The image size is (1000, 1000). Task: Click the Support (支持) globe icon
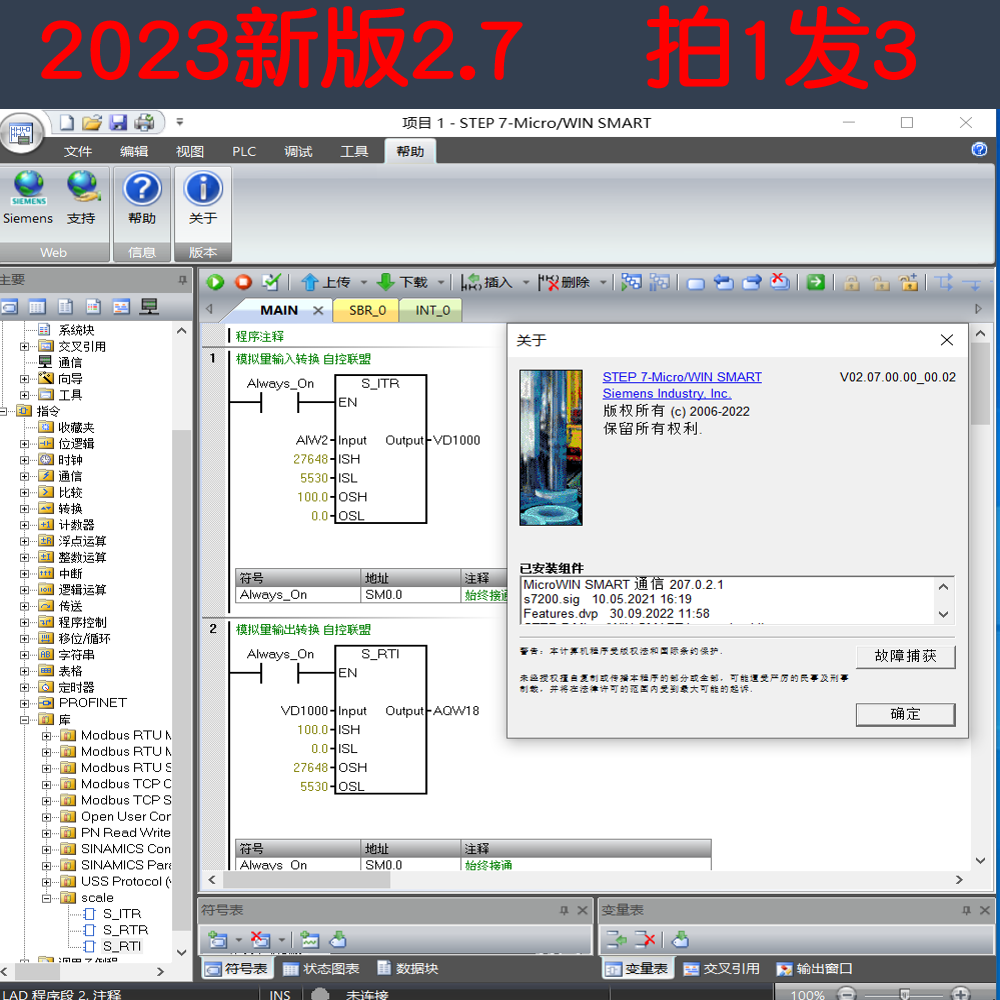pyautogui.click(x=82, y=187)
